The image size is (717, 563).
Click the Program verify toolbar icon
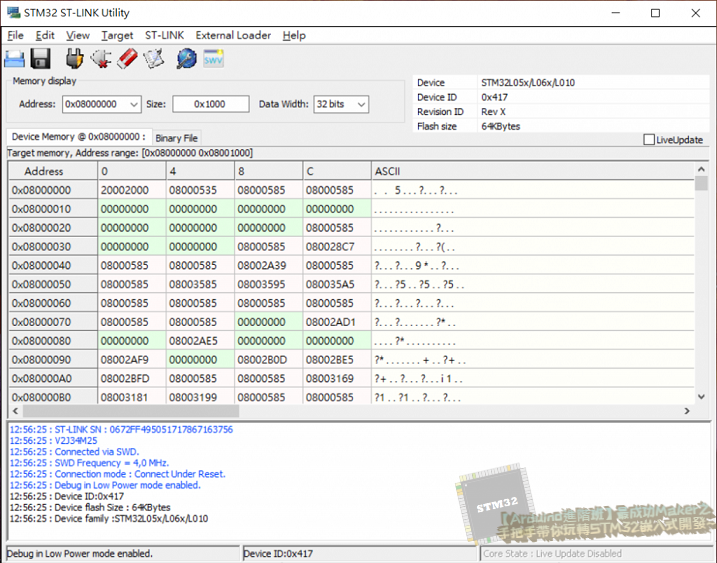[154, 59]
